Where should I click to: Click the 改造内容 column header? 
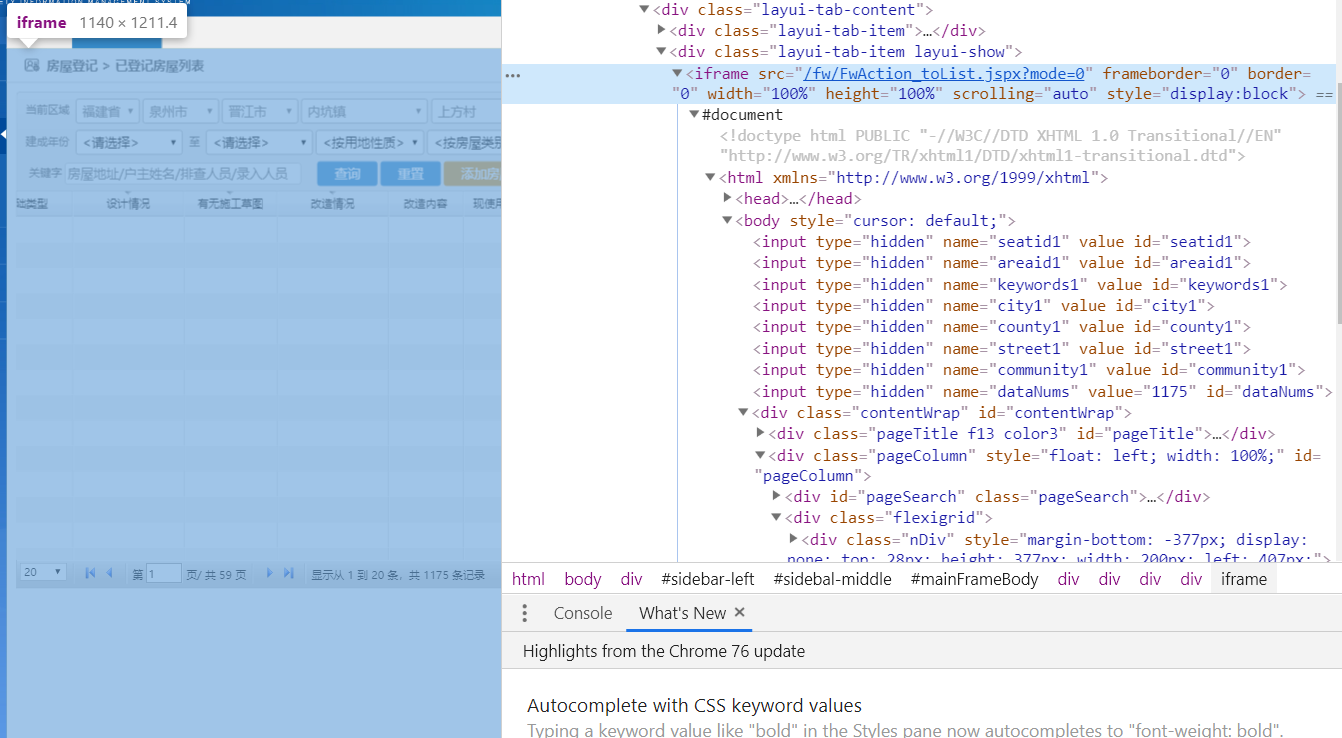425,203
